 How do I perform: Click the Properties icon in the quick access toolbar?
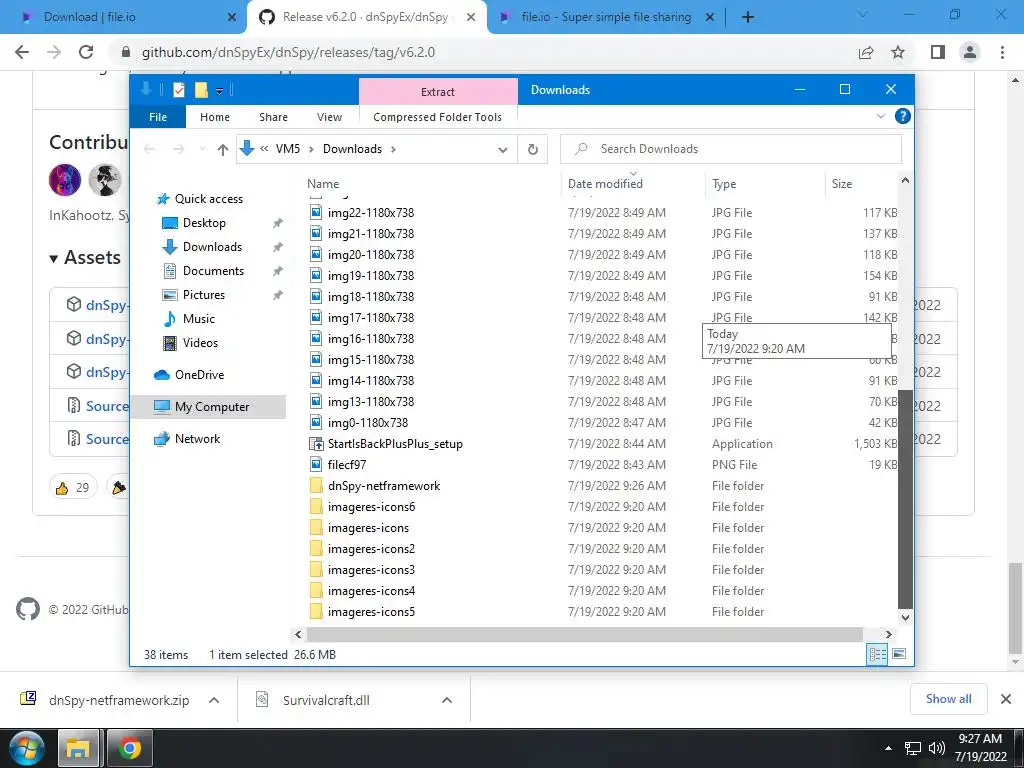tap(179, 90)
